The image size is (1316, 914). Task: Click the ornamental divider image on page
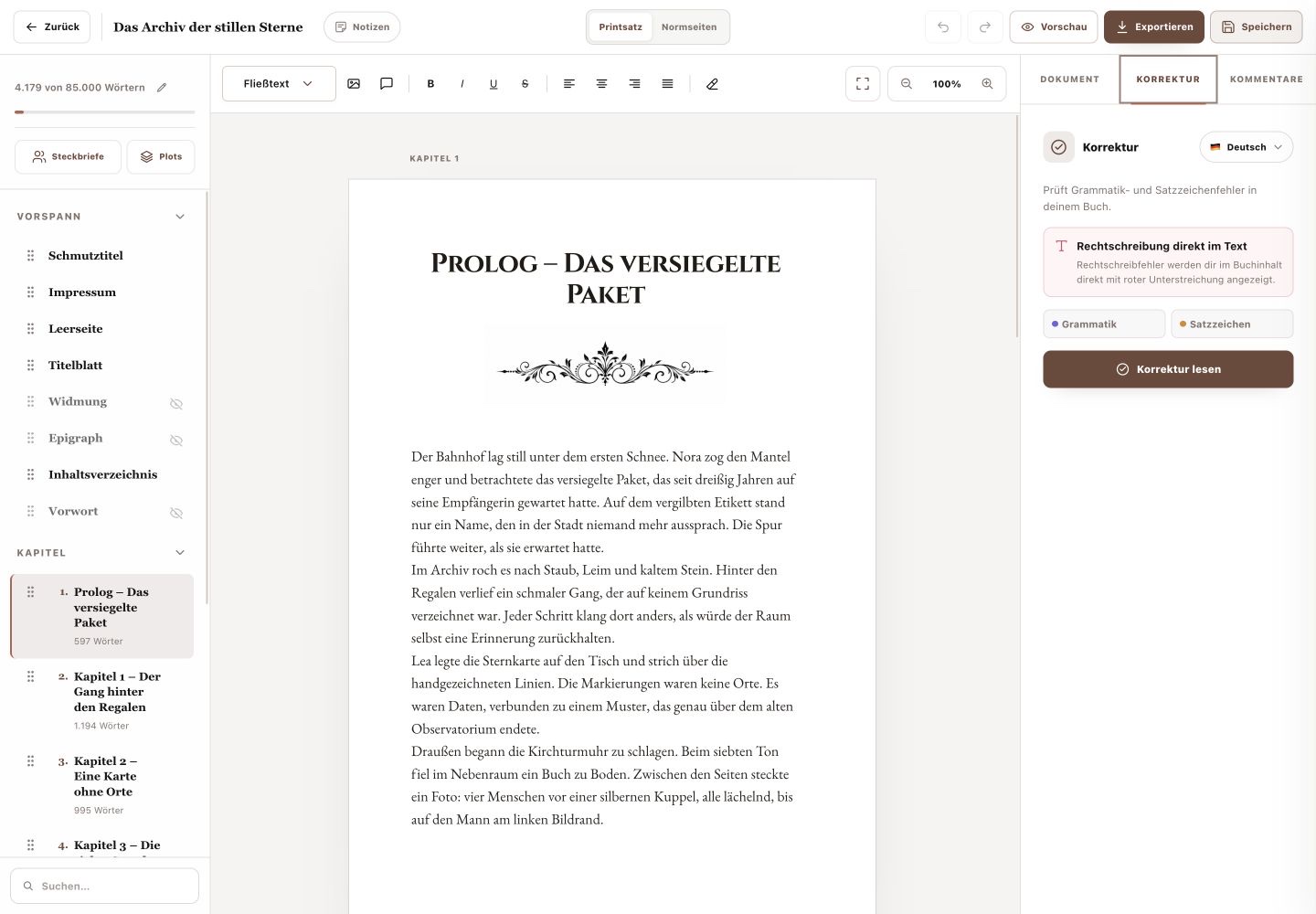point(605,366)
